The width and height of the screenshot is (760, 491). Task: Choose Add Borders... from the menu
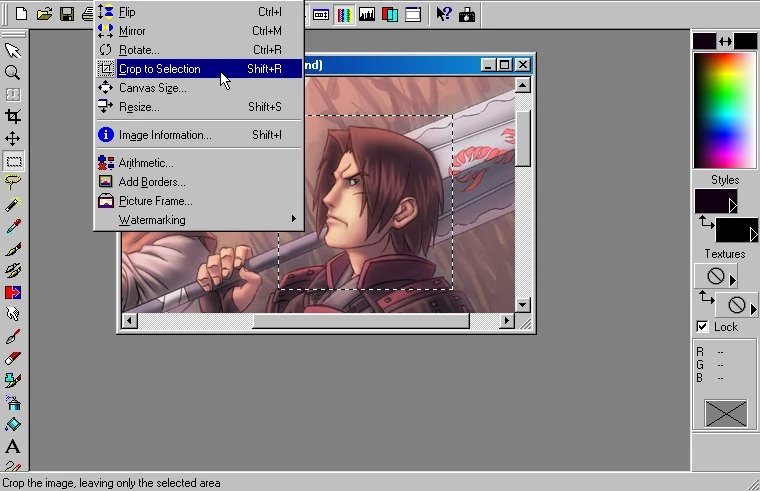click(x=199, y=182)
